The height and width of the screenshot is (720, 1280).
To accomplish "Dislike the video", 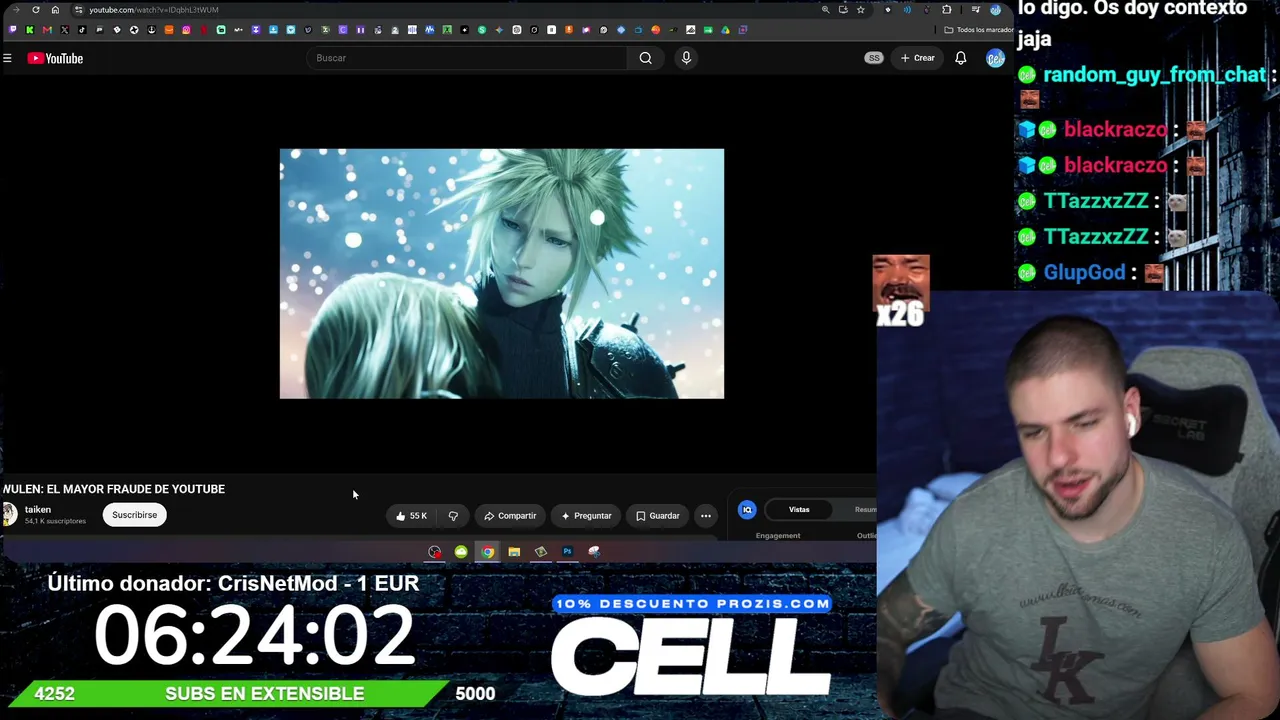I will point(453,516).
